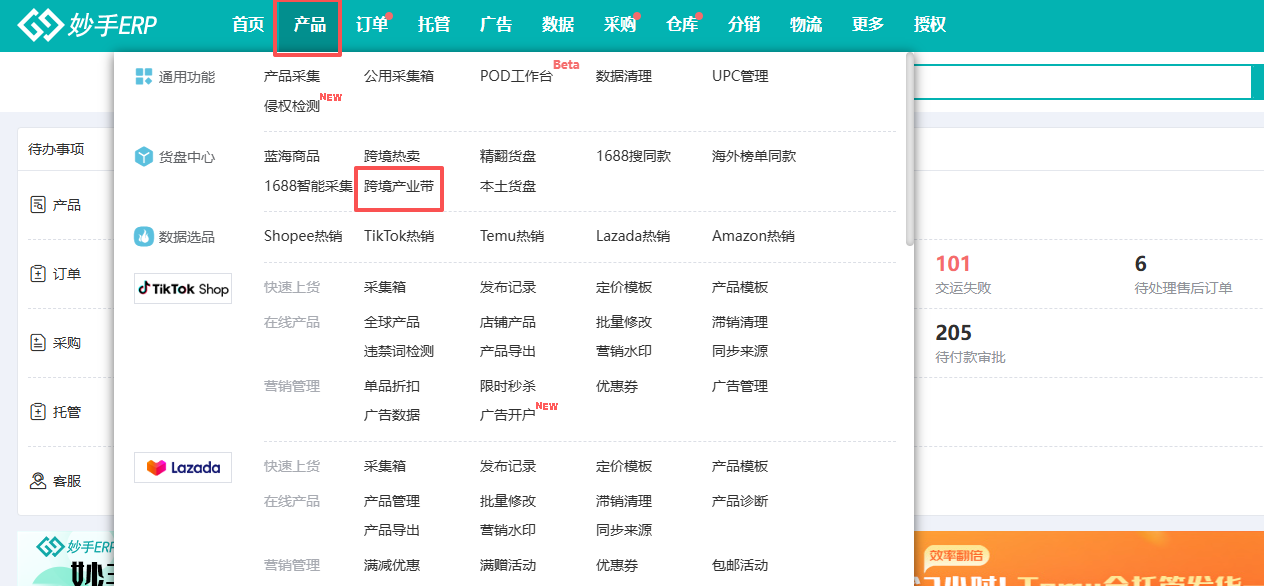Image resolution: width=1264 pixels, height=586 pixels.
Task: Open 满减优惠 entry
Action: tap(392, 565)
